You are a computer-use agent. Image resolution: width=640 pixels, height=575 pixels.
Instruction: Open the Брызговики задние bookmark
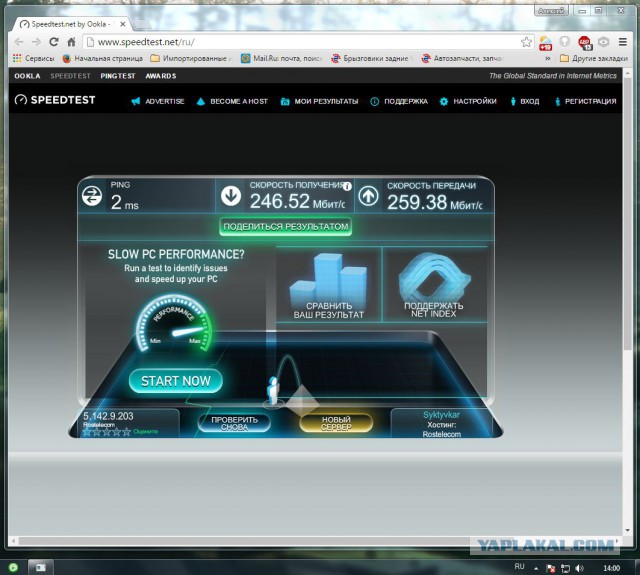click(370, 58)
